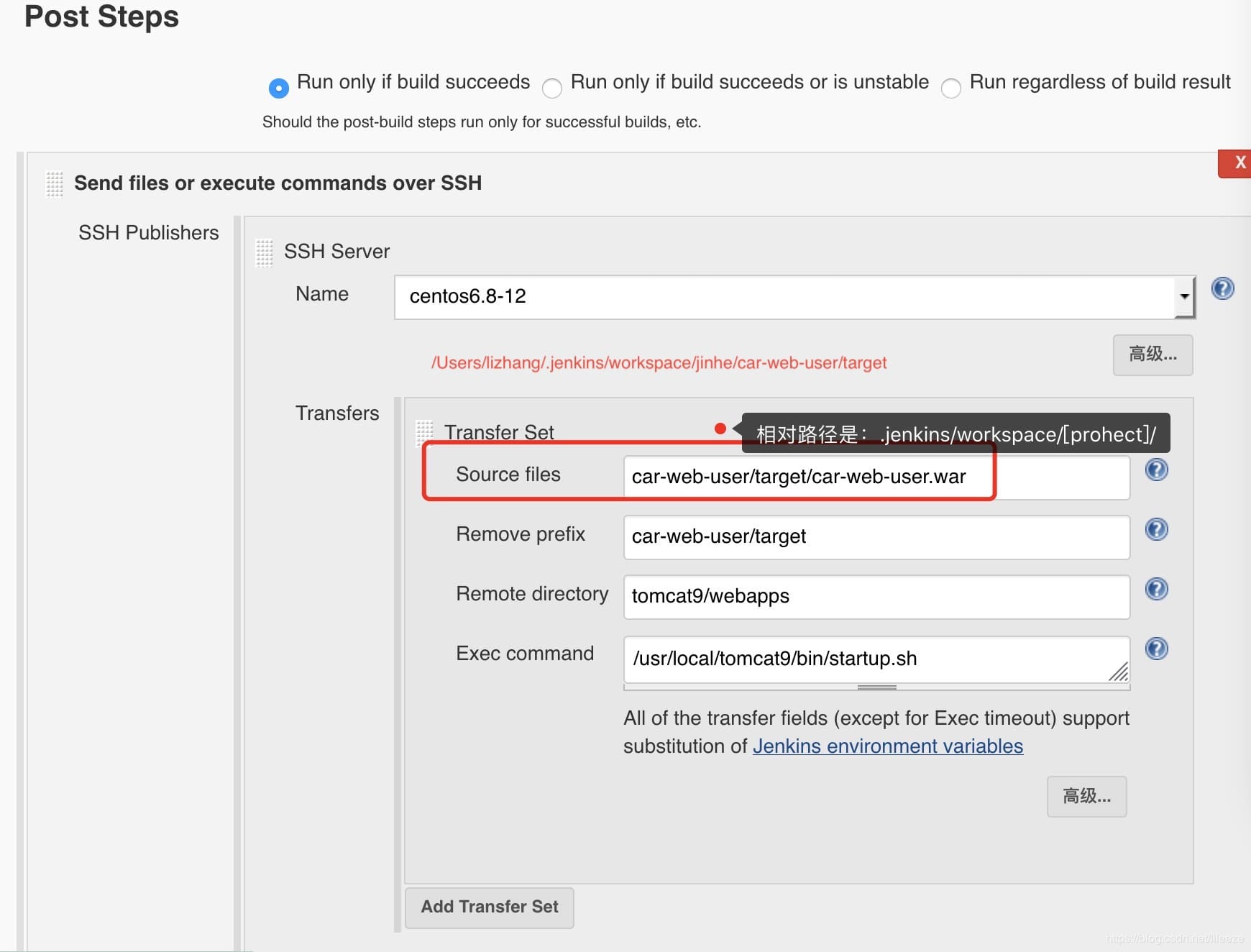Click into the Remote directory field
This screenshot has width=1251, height=952.
pyautogui.click(x=876, y=597)
